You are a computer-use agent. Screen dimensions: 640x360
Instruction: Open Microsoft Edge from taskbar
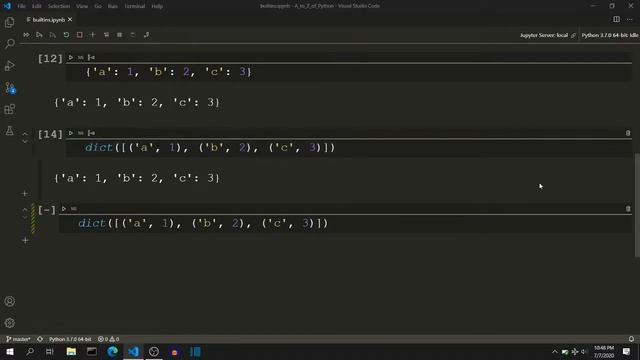point(113,352)
